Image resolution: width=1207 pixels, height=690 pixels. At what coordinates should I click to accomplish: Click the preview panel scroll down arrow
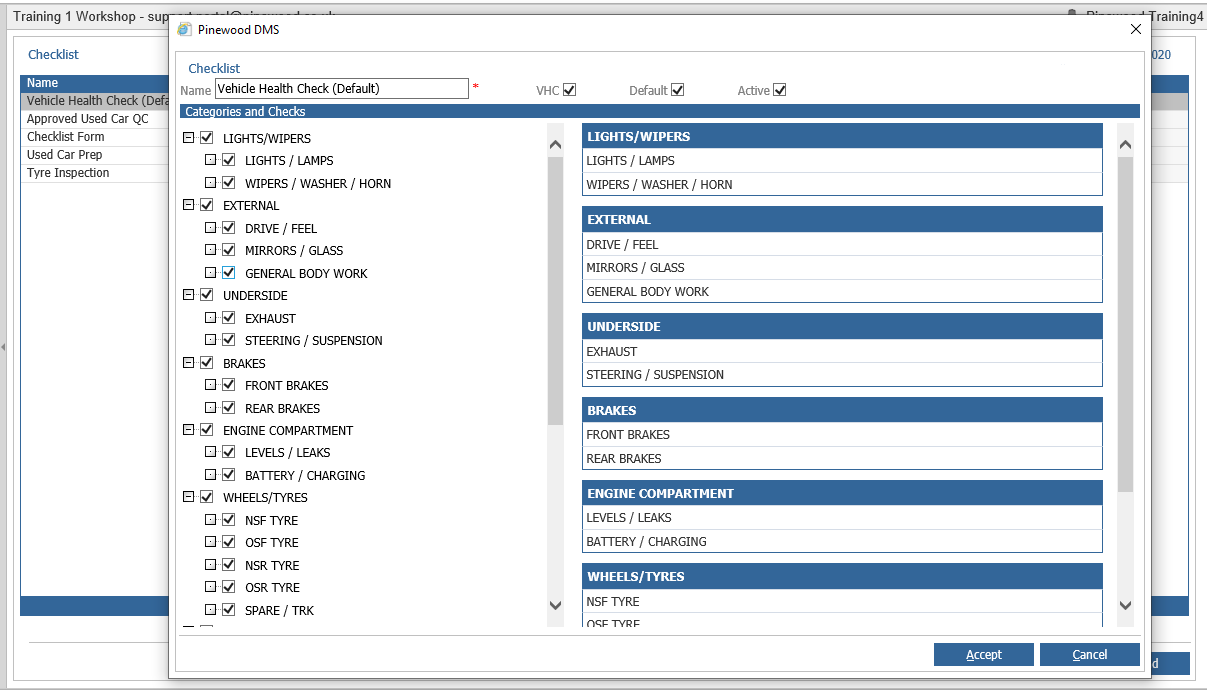1125,605
